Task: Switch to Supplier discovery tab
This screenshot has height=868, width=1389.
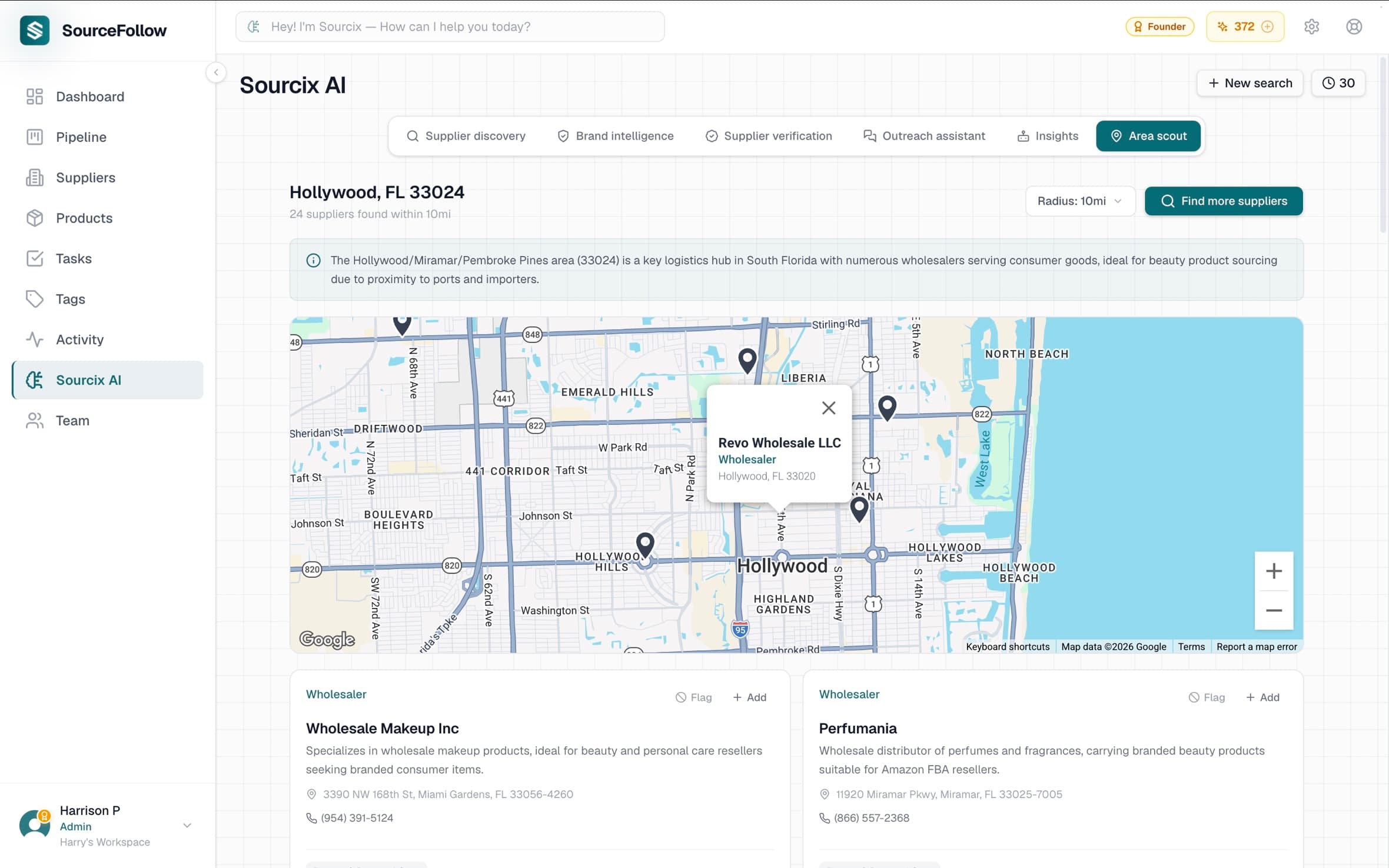Action: click(x=466, y=136)
